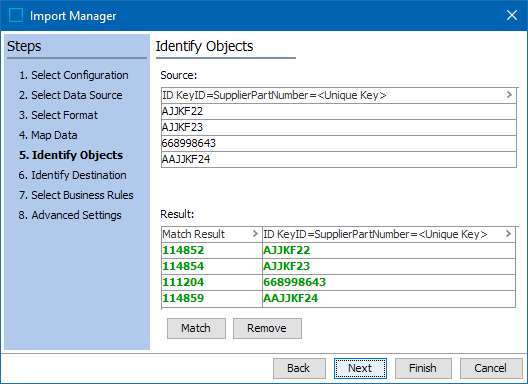Select result cell 668998643

pyautogui.click(x=389, y=282)
